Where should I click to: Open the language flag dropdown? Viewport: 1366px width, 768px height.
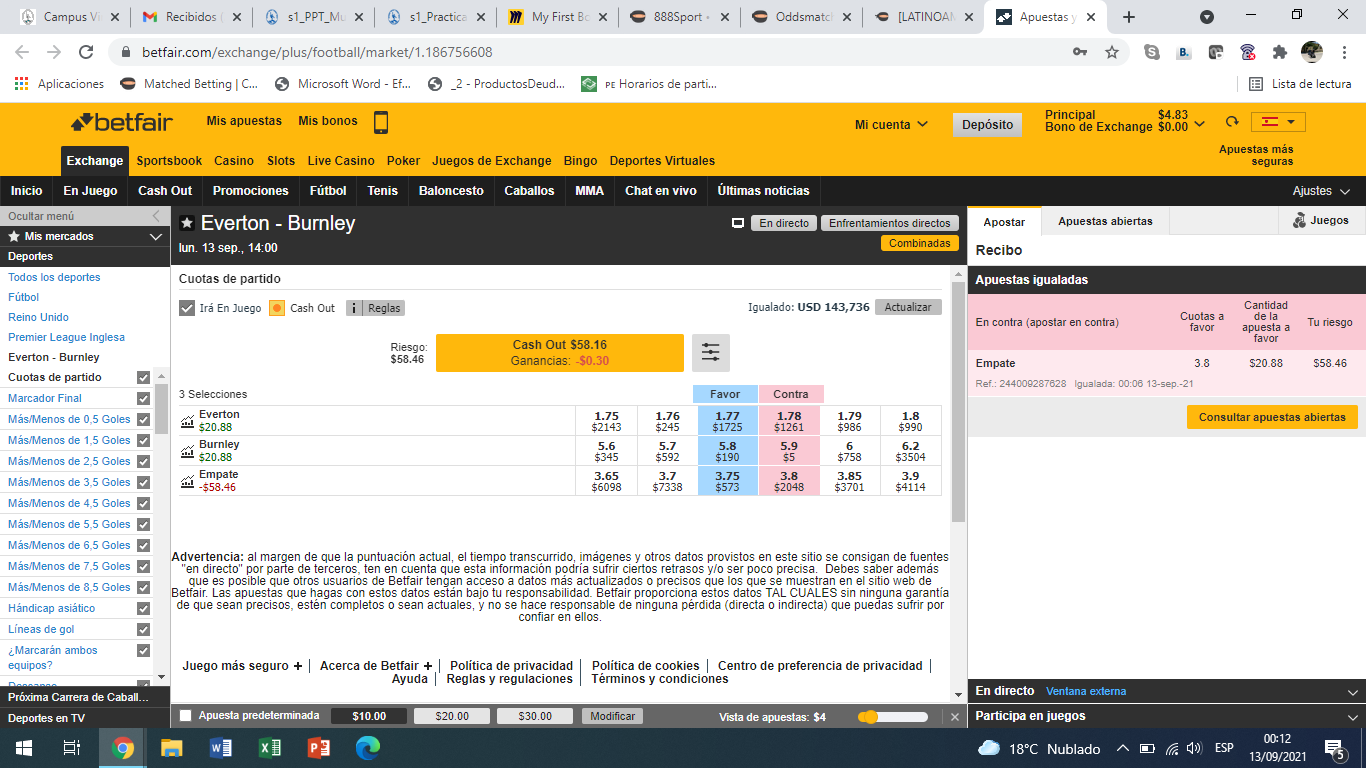point(1278,122)
